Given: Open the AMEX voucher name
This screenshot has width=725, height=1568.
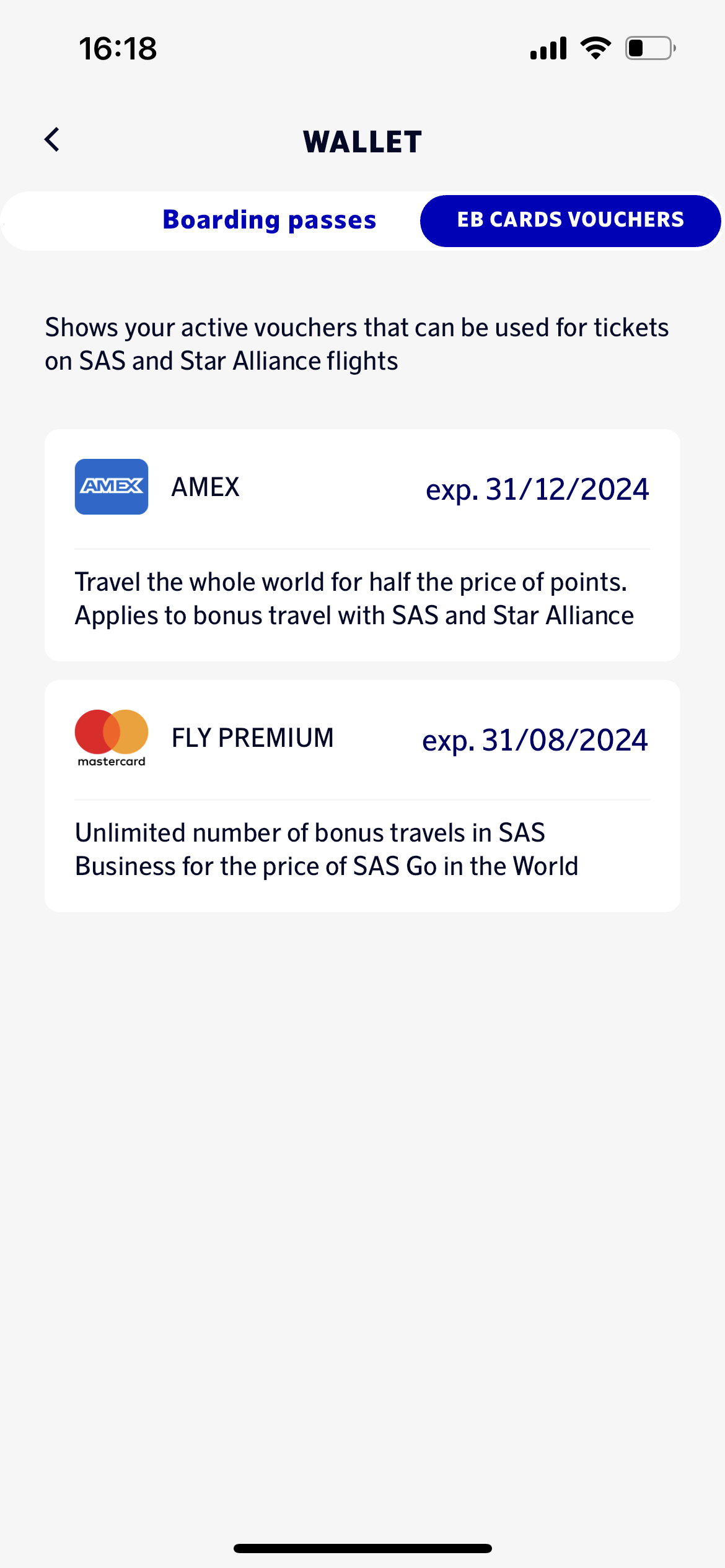Looking at the screenshot, I should 206,487.
